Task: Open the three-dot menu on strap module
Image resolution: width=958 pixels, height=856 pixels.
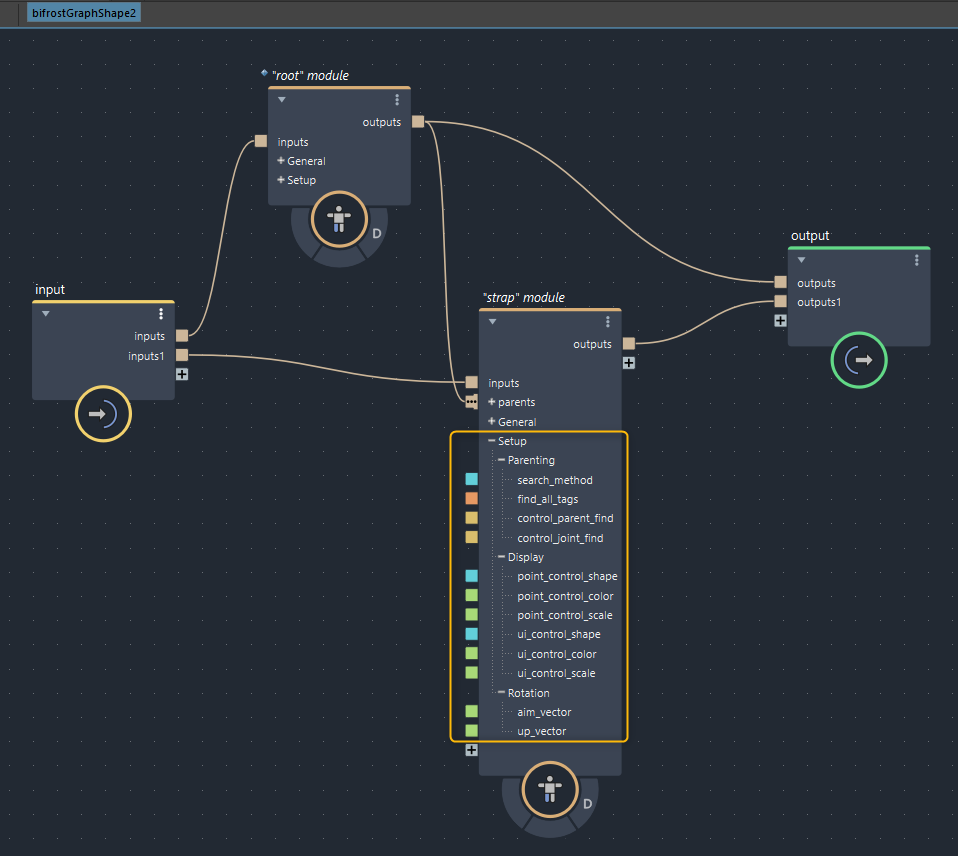Action: tap(608, 322)
